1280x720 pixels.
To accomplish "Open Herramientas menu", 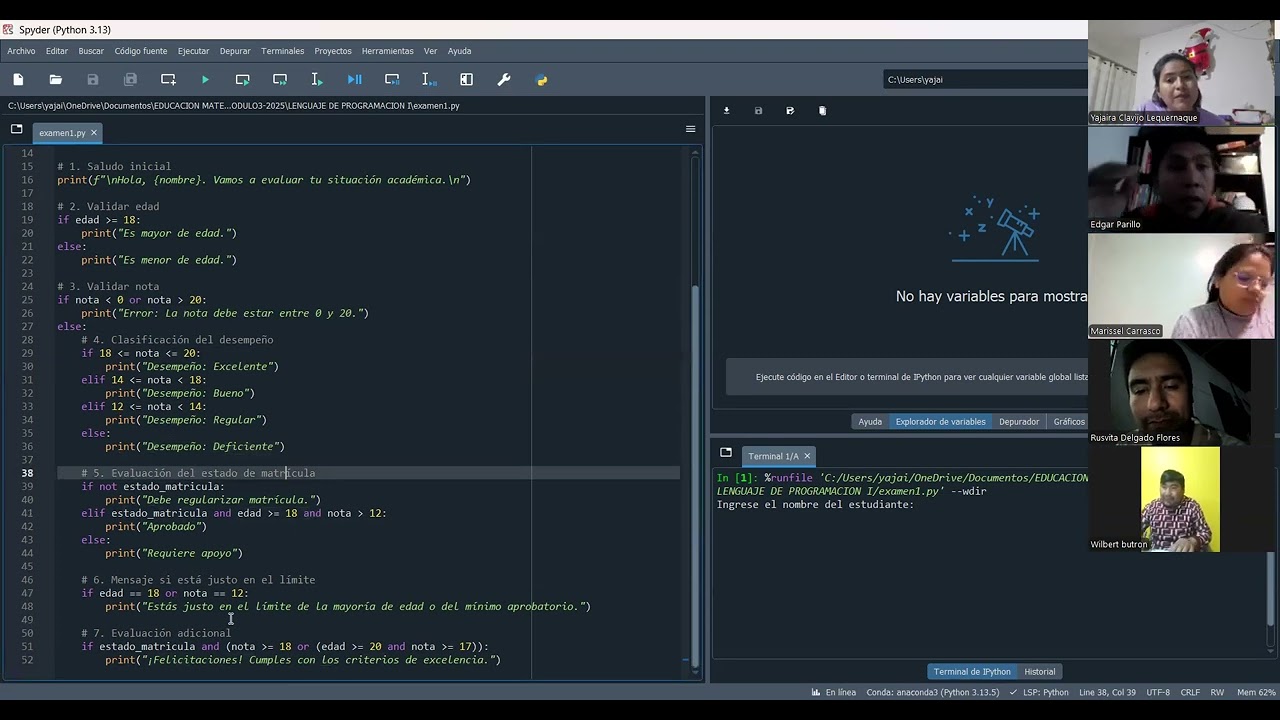I will tap(388, 51).
